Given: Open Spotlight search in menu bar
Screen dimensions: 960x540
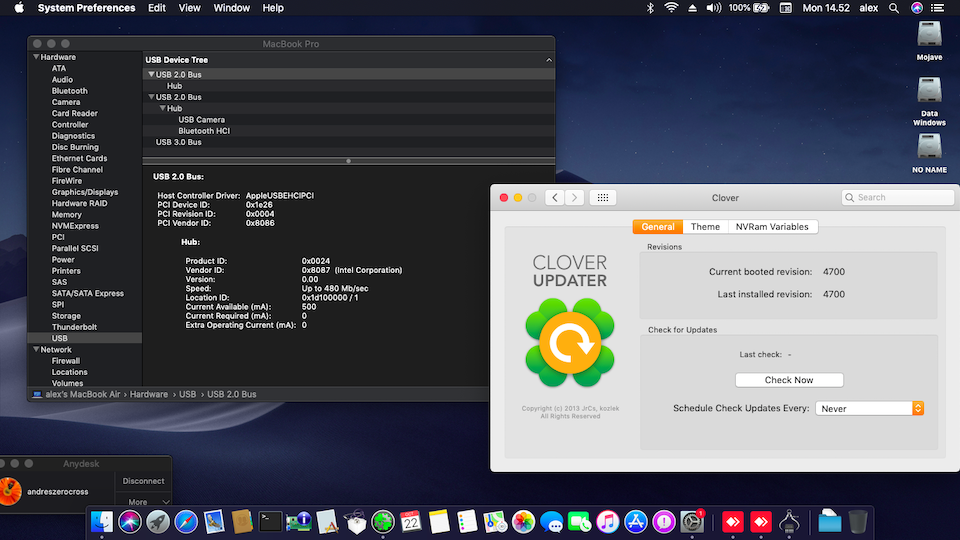Looking at the screenshot, I should [x=894, y=8].
